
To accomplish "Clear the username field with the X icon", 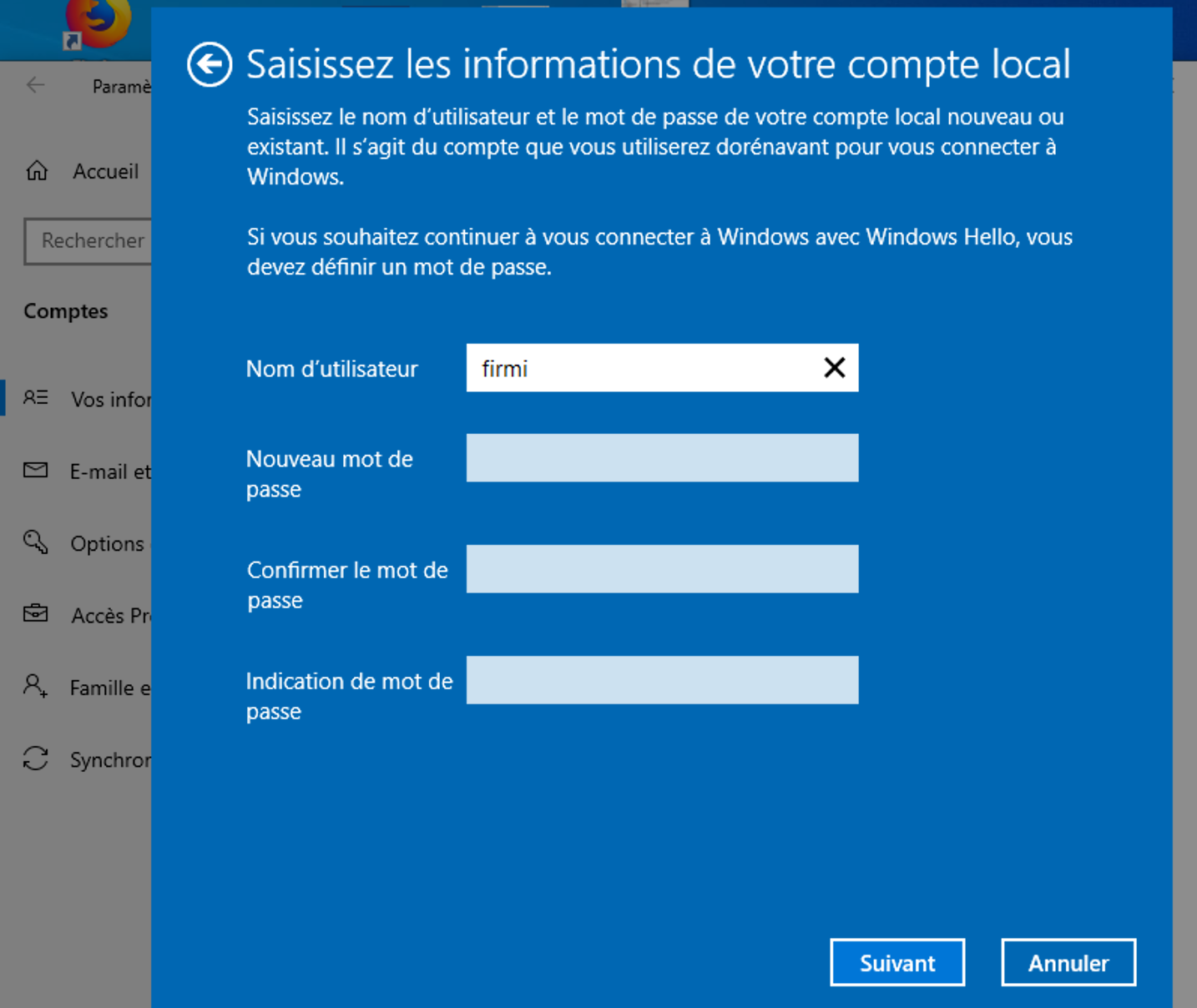I will (x=835, y=367).
